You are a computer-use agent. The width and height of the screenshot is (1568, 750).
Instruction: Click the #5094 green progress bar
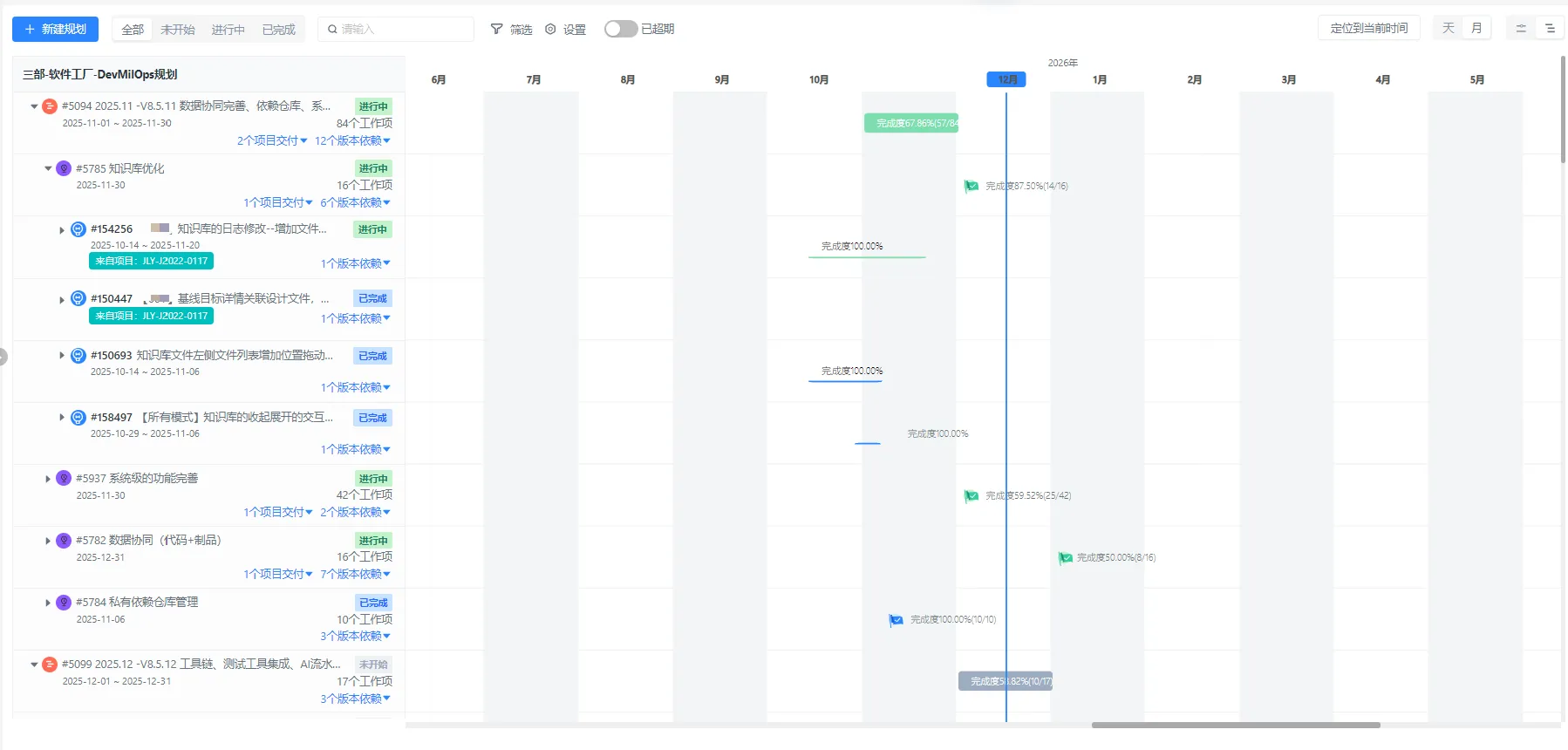coord(910,123)
